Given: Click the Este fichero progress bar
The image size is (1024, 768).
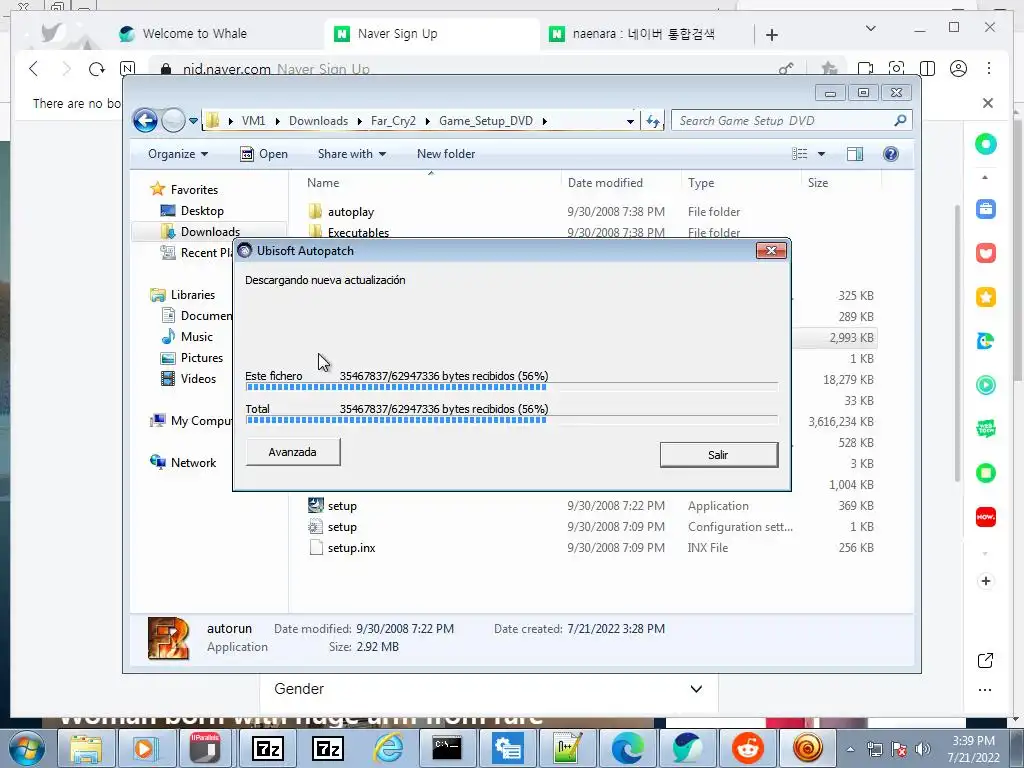Looking at the screenshot, I should 511,387.
